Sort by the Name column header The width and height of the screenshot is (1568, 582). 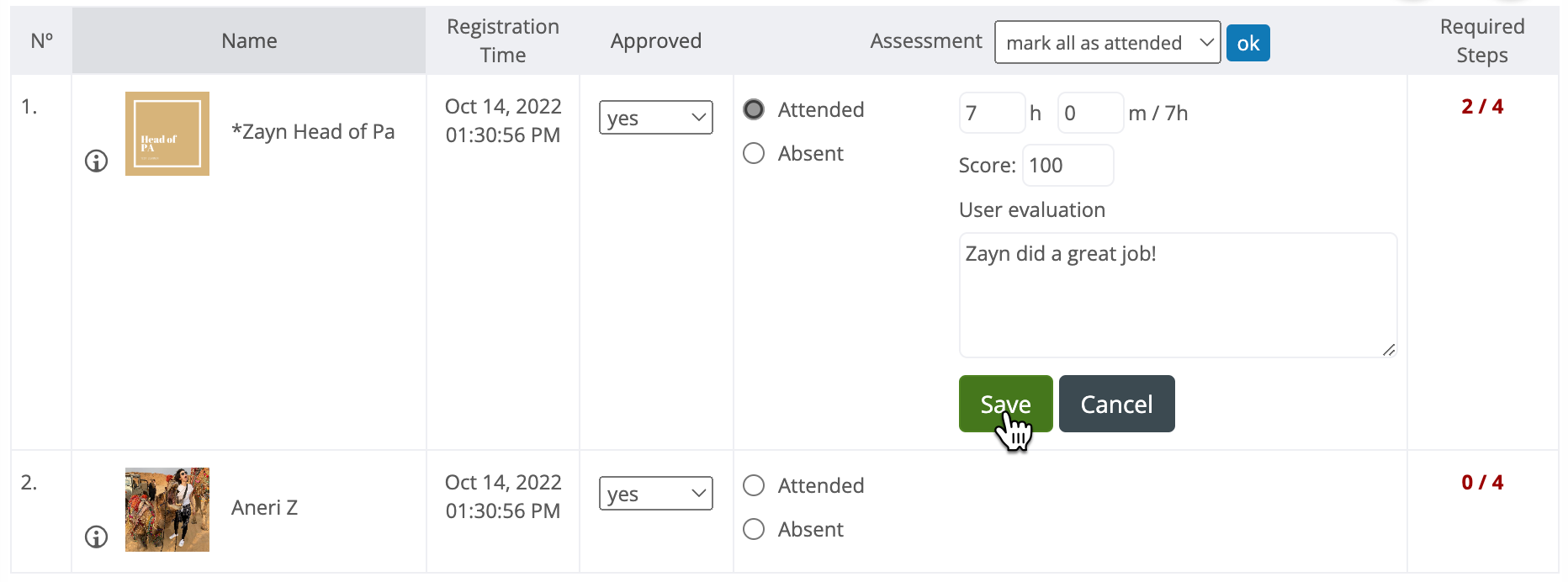pyautogui.click(x=249, y=40)
